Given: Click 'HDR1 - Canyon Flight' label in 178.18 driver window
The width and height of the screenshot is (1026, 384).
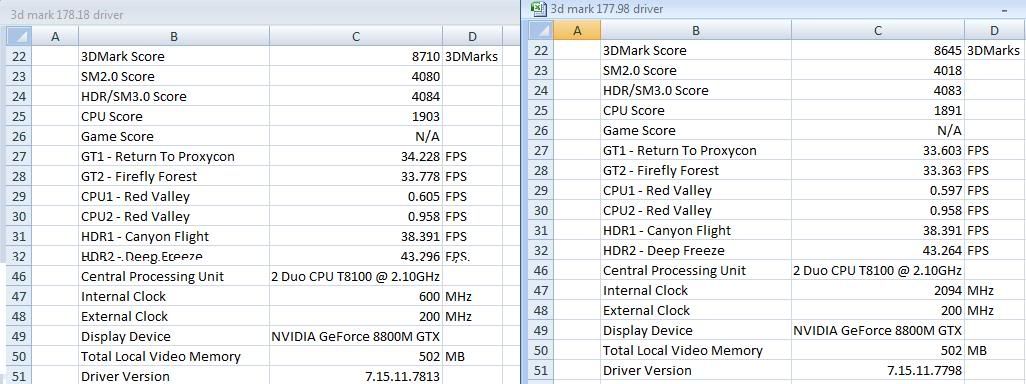Looking at the screenshot, I should click(x=145, y=237).
